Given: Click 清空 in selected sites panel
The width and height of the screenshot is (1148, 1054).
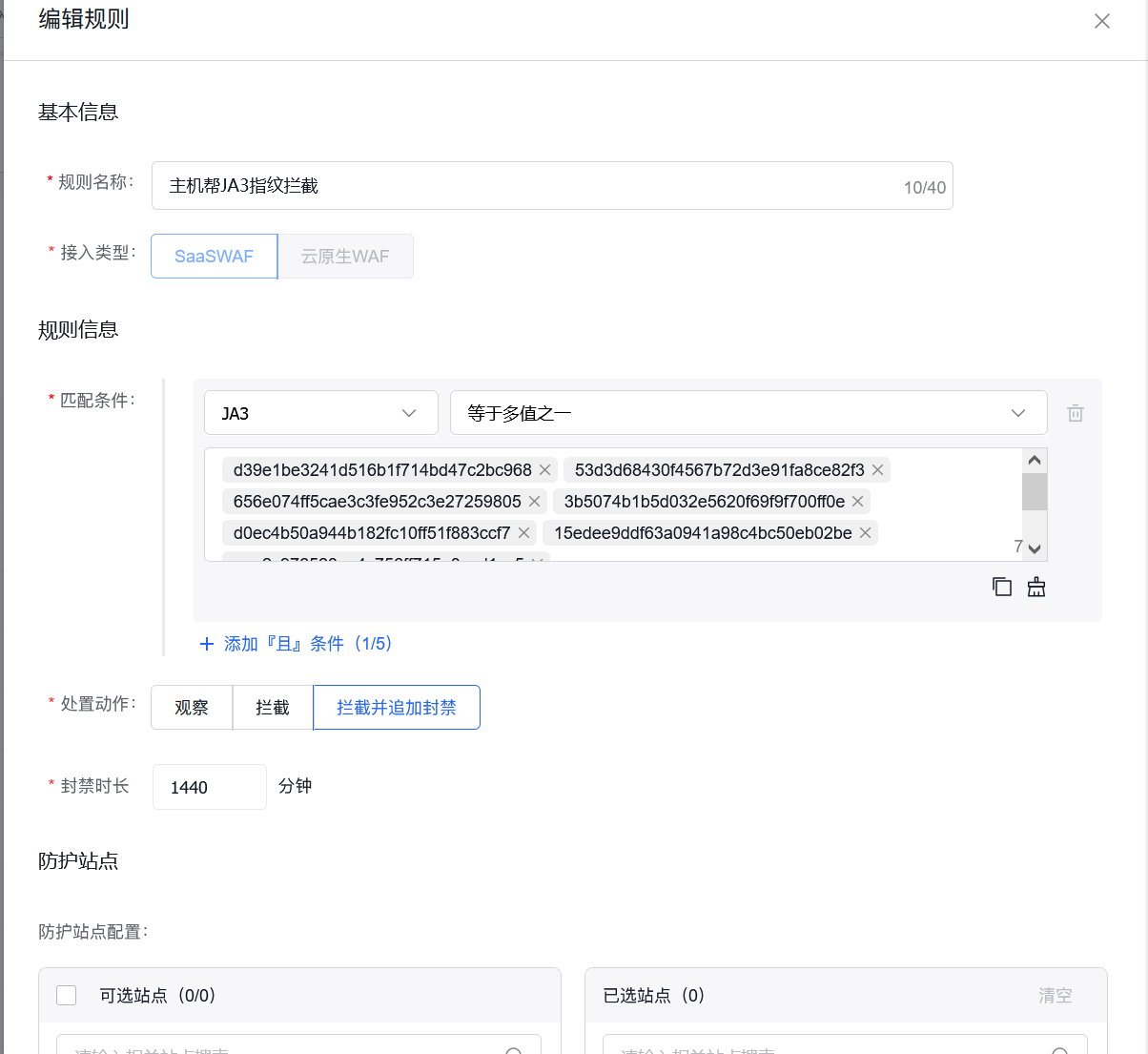Looking at the screenshot, I should (1055, 995).
